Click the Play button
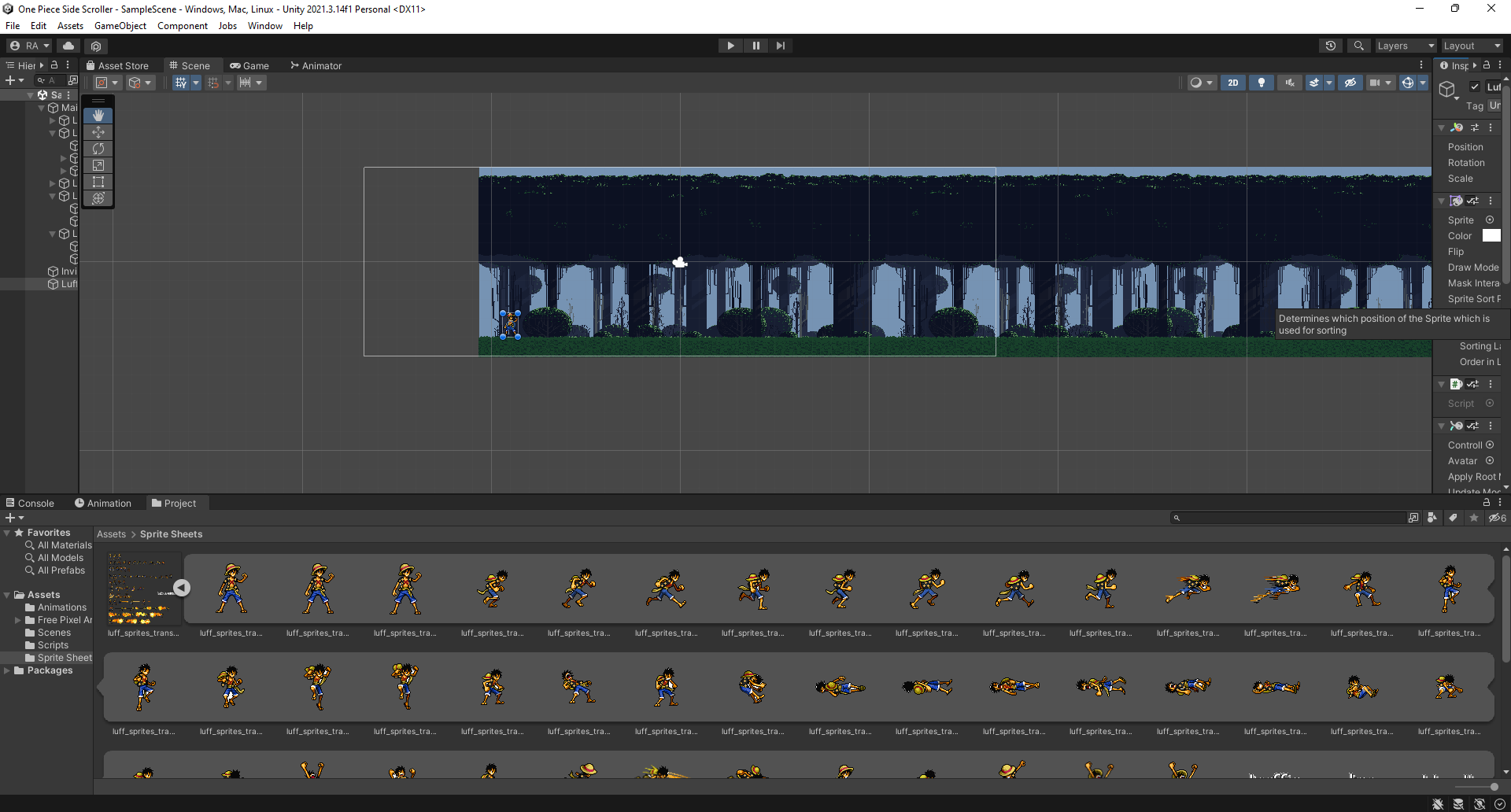The height and width of the screenshot is (812, 1511). point(730,46)
